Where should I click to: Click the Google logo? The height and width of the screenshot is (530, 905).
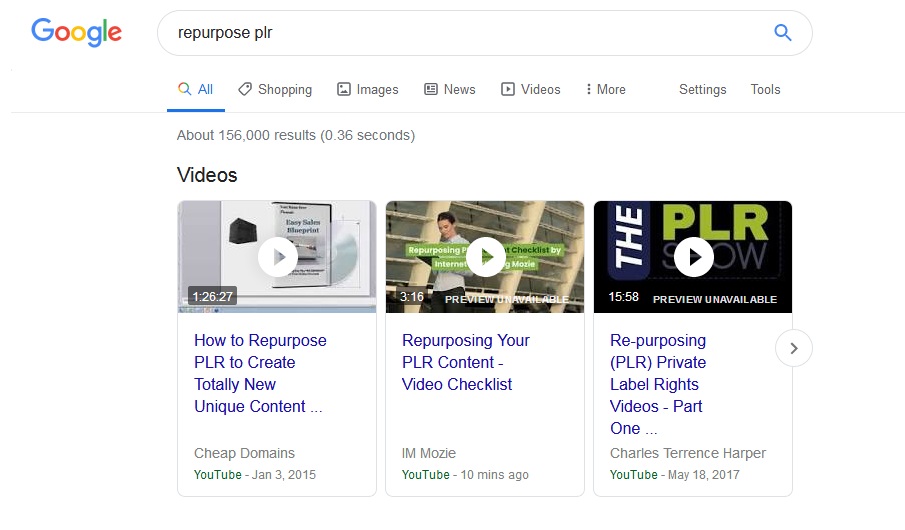pos(76,32)
